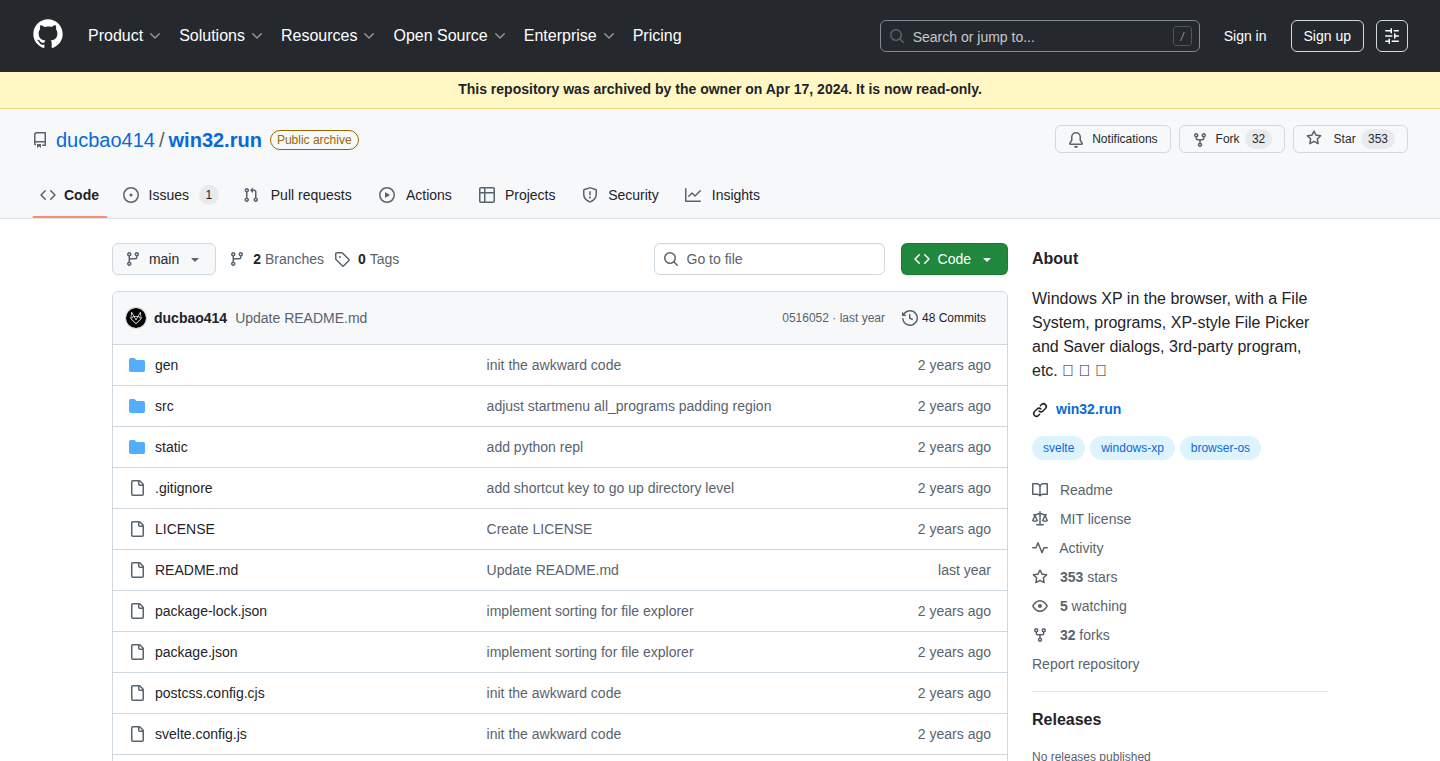Click the ducbao414 avatar in commit row
Image resolution: width=1440 pixels, height=761 pixels.
coord(136,318)
